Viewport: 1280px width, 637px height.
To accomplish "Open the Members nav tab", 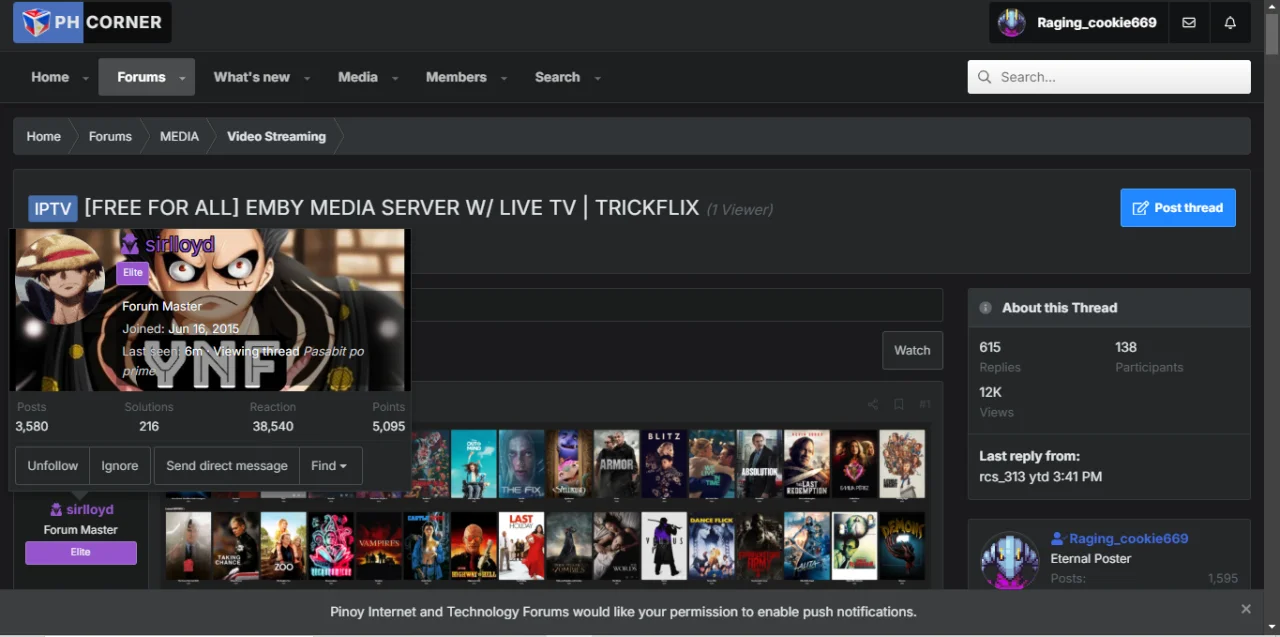I will [456, 77].
